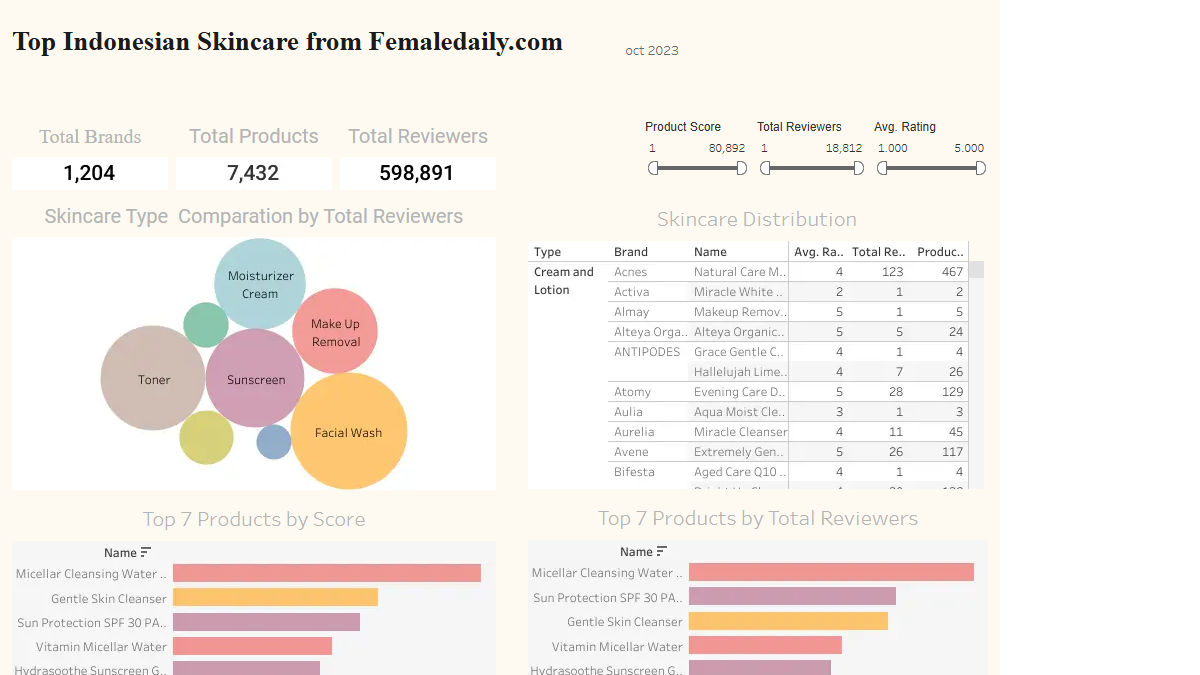Click Vitamin Micellar Water bar in Score chart
The image size is (1200, 675).
[252, 646]
